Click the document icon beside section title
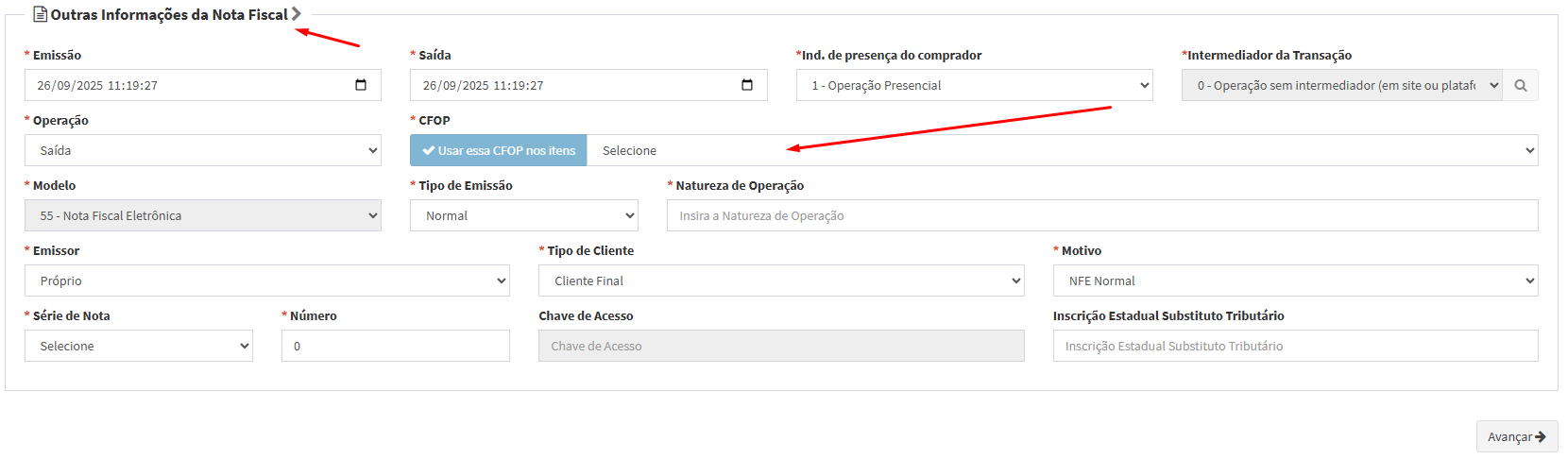Screen dimensions: 1568x459 40,14
